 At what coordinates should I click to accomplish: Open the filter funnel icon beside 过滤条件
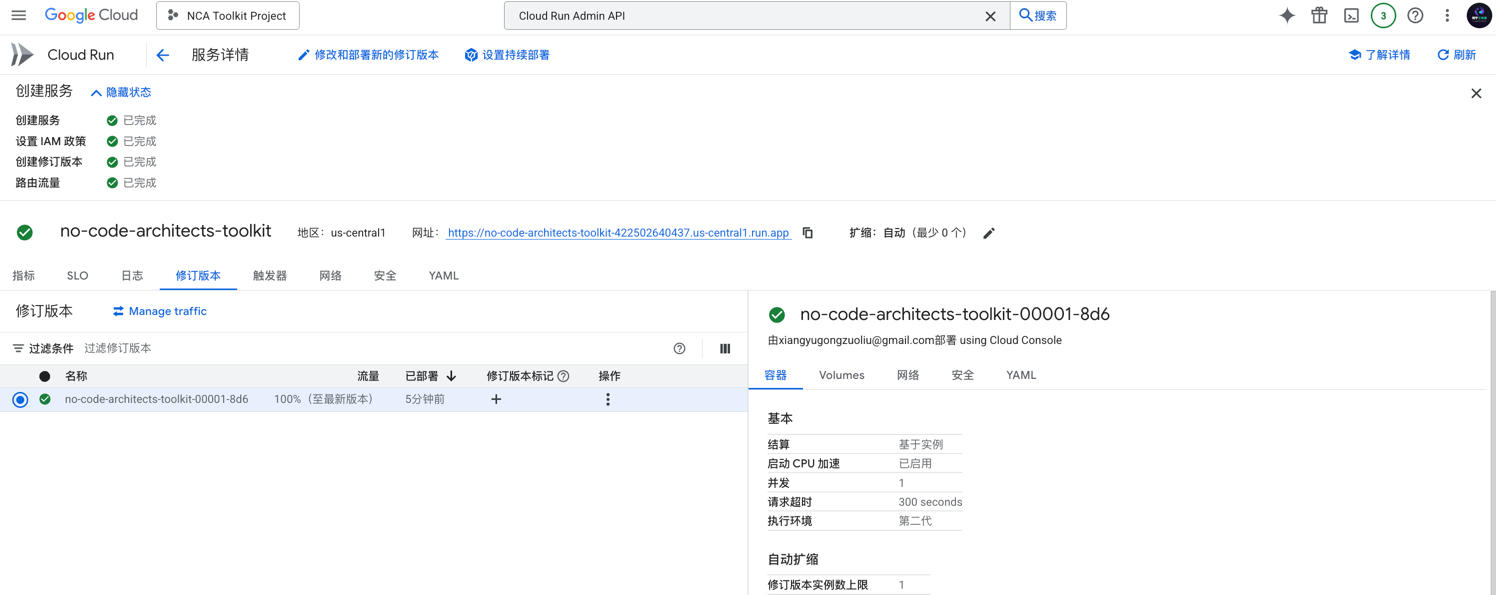point(18,348)
